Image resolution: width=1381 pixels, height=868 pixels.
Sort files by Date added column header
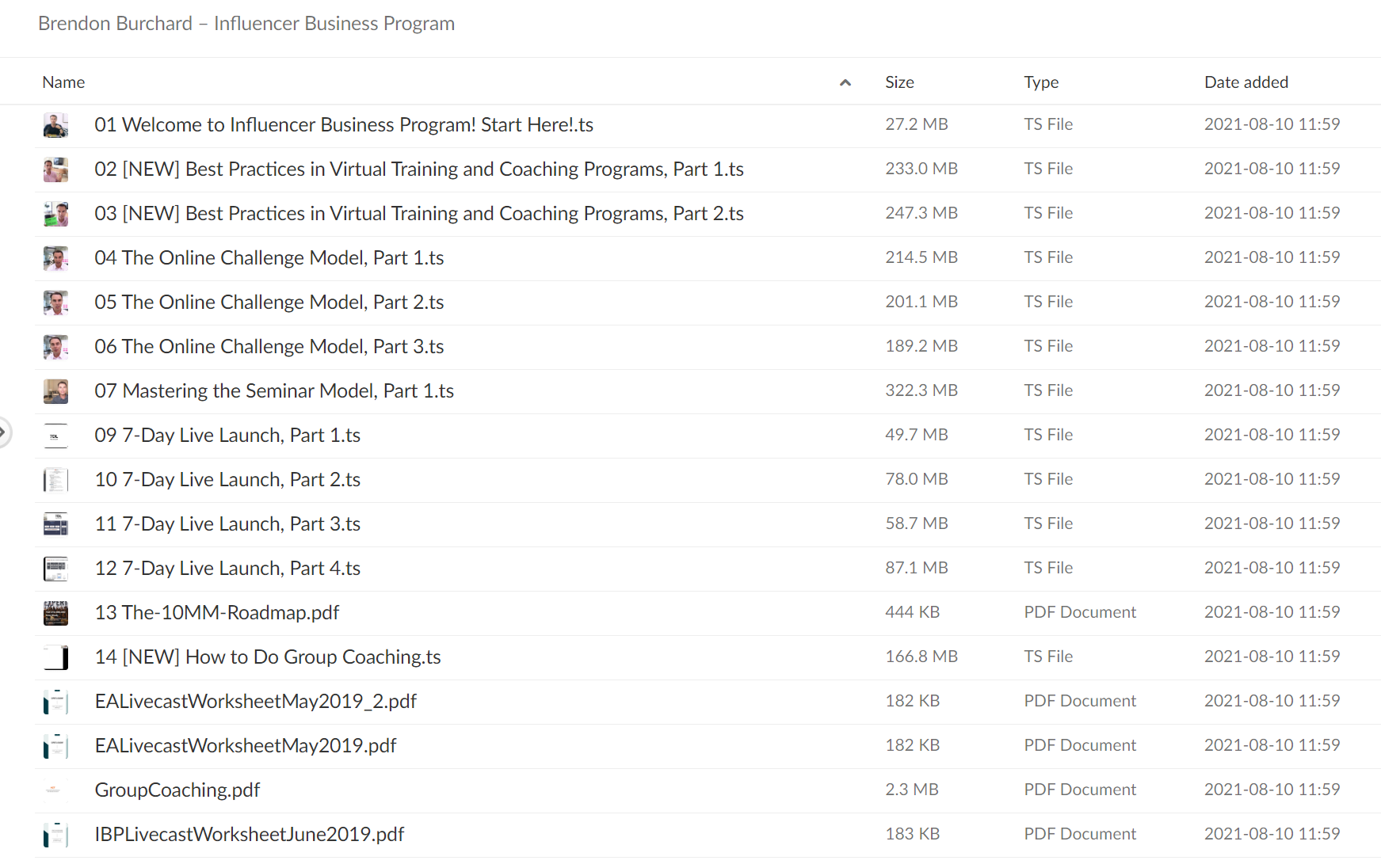click(x=1246, y=82)
